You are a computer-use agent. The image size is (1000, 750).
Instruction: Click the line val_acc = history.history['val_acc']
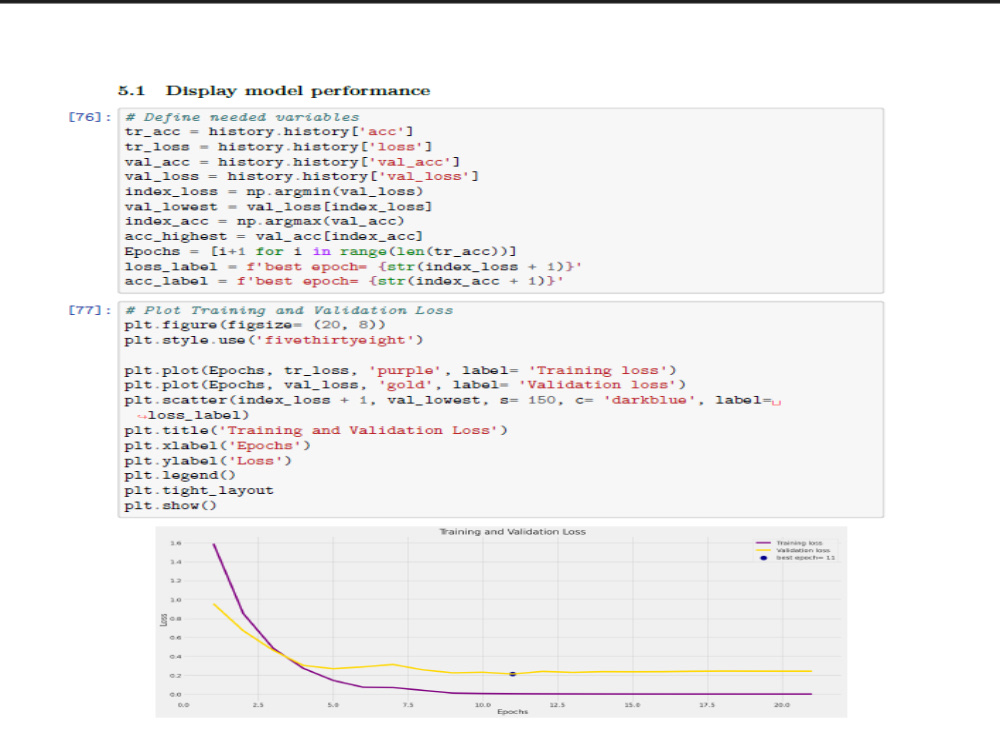click(x=292, y=162)
